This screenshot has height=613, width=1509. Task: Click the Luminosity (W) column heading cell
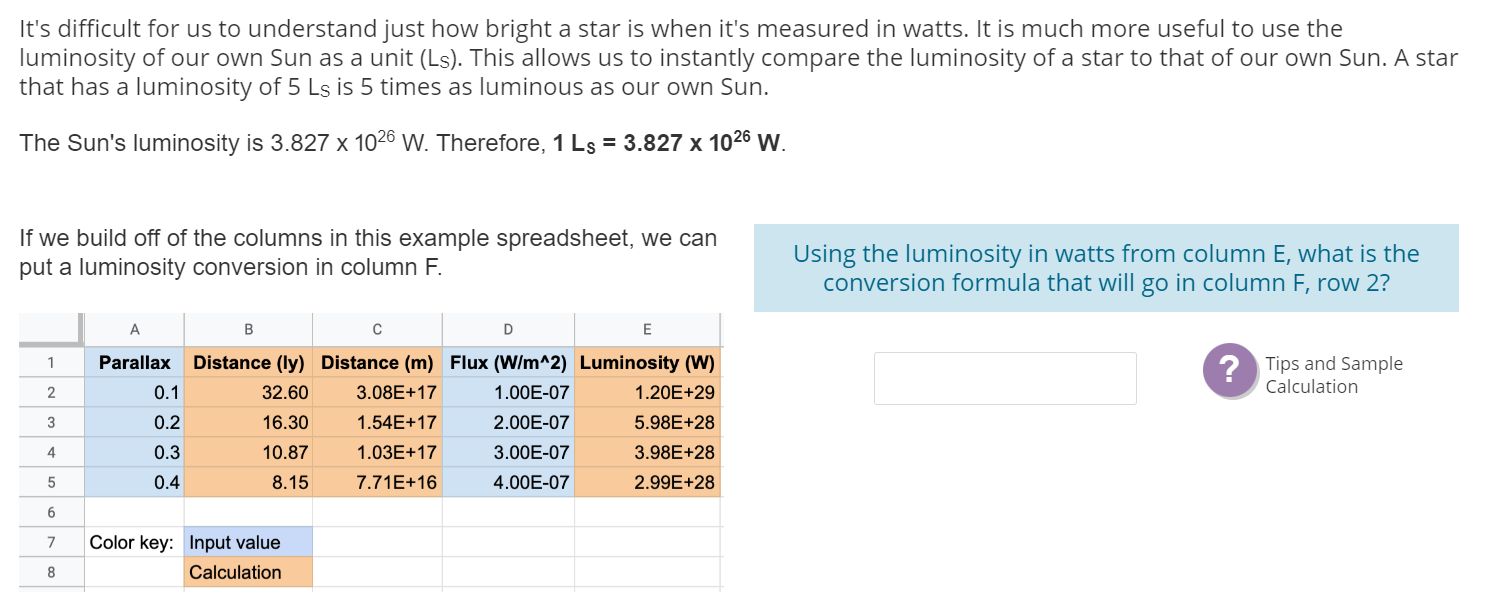tap(648, 362)
